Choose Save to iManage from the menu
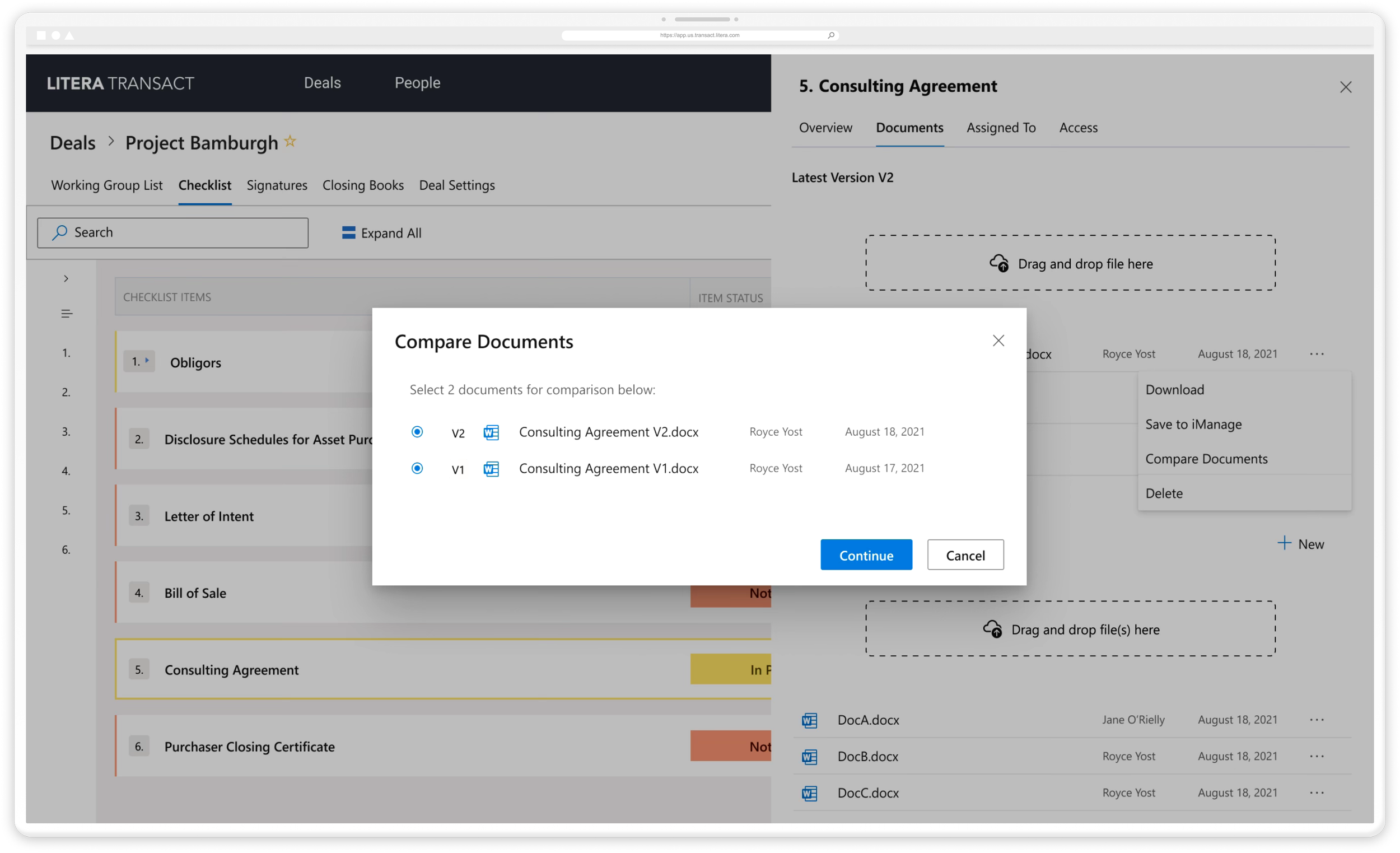 click(1193, 425)
